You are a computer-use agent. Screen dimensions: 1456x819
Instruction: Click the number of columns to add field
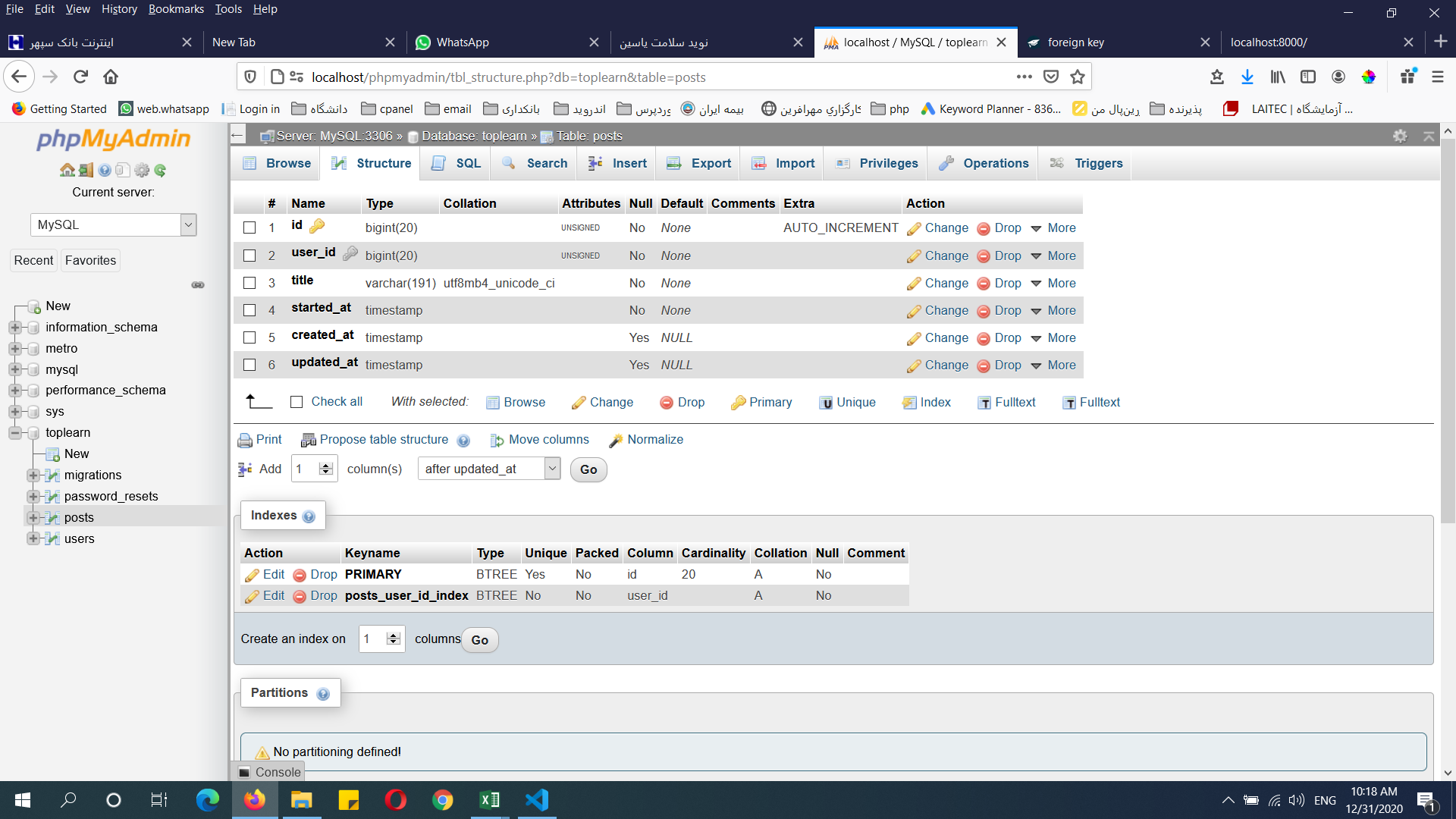[x=314, y=469]
